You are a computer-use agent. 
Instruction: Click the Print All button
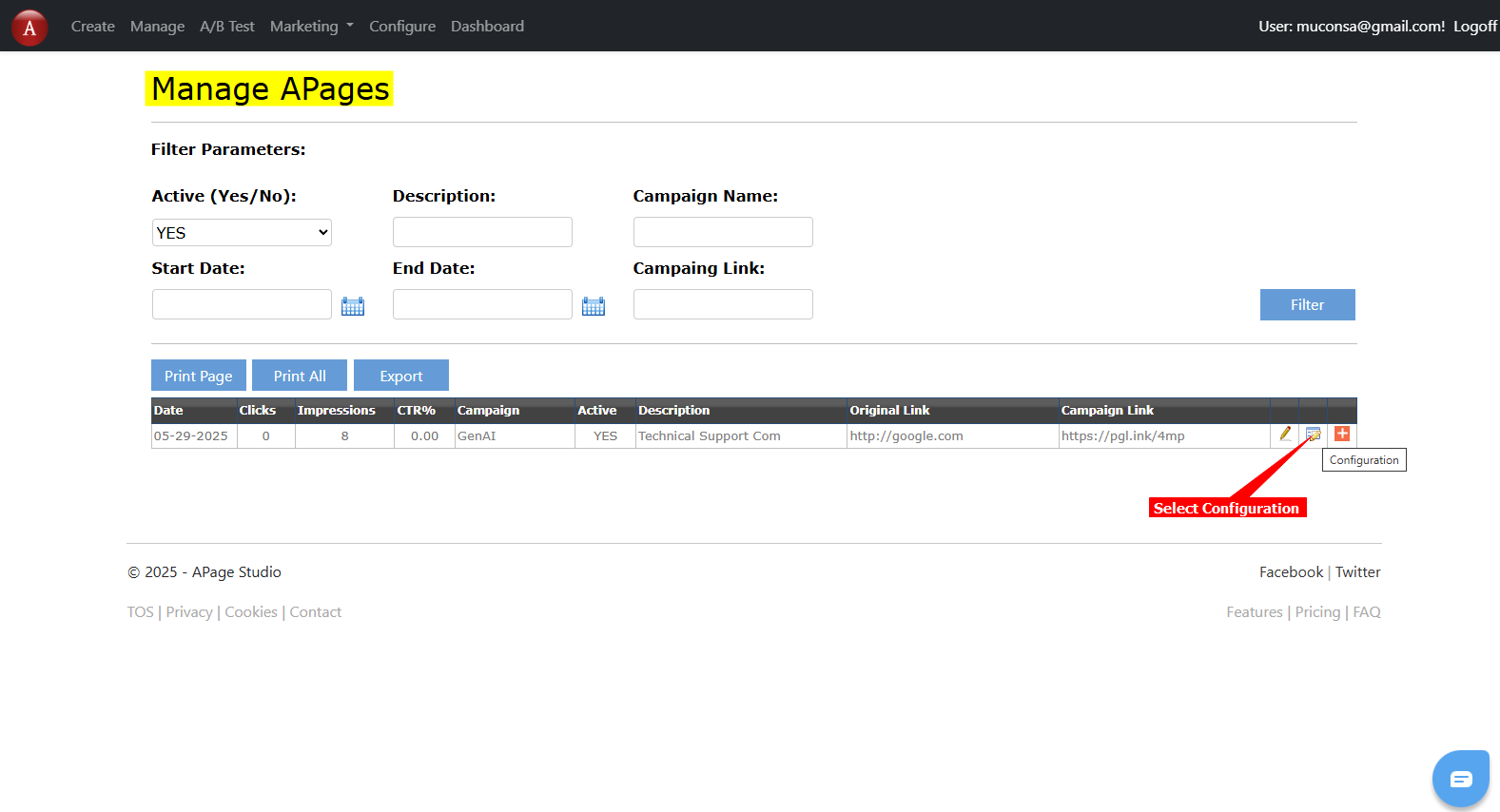click(300, 376)
